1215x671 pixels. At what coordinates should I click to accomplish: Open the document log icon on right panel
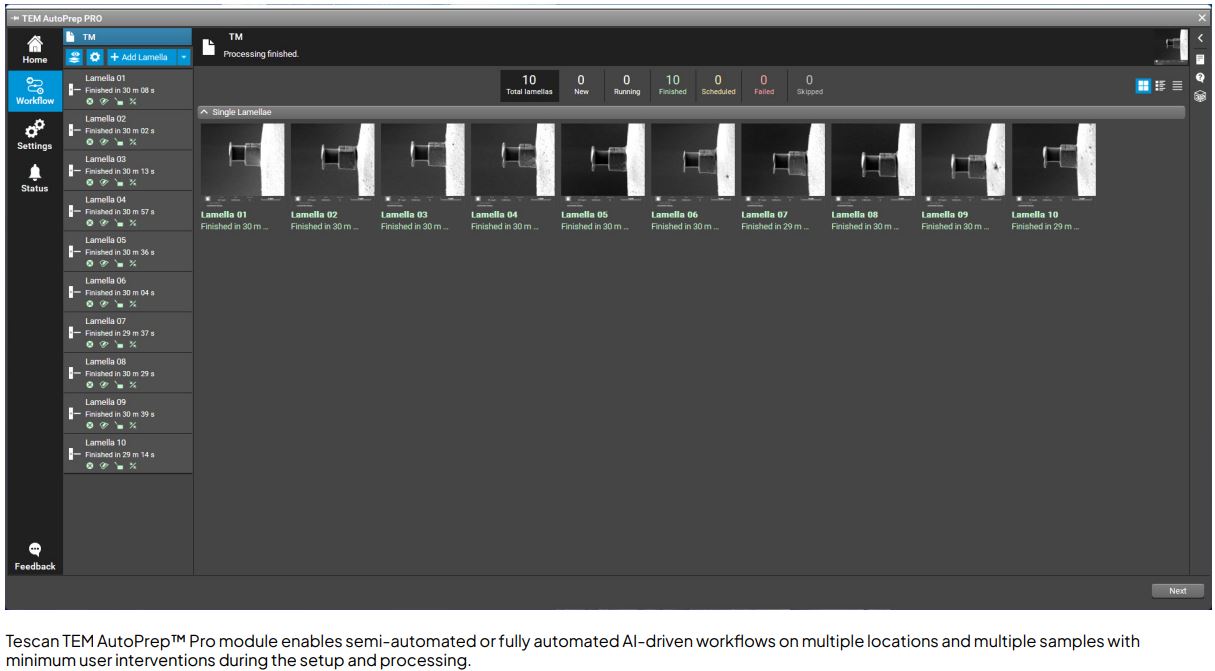pyautogui.click(x=1200, y=59)
